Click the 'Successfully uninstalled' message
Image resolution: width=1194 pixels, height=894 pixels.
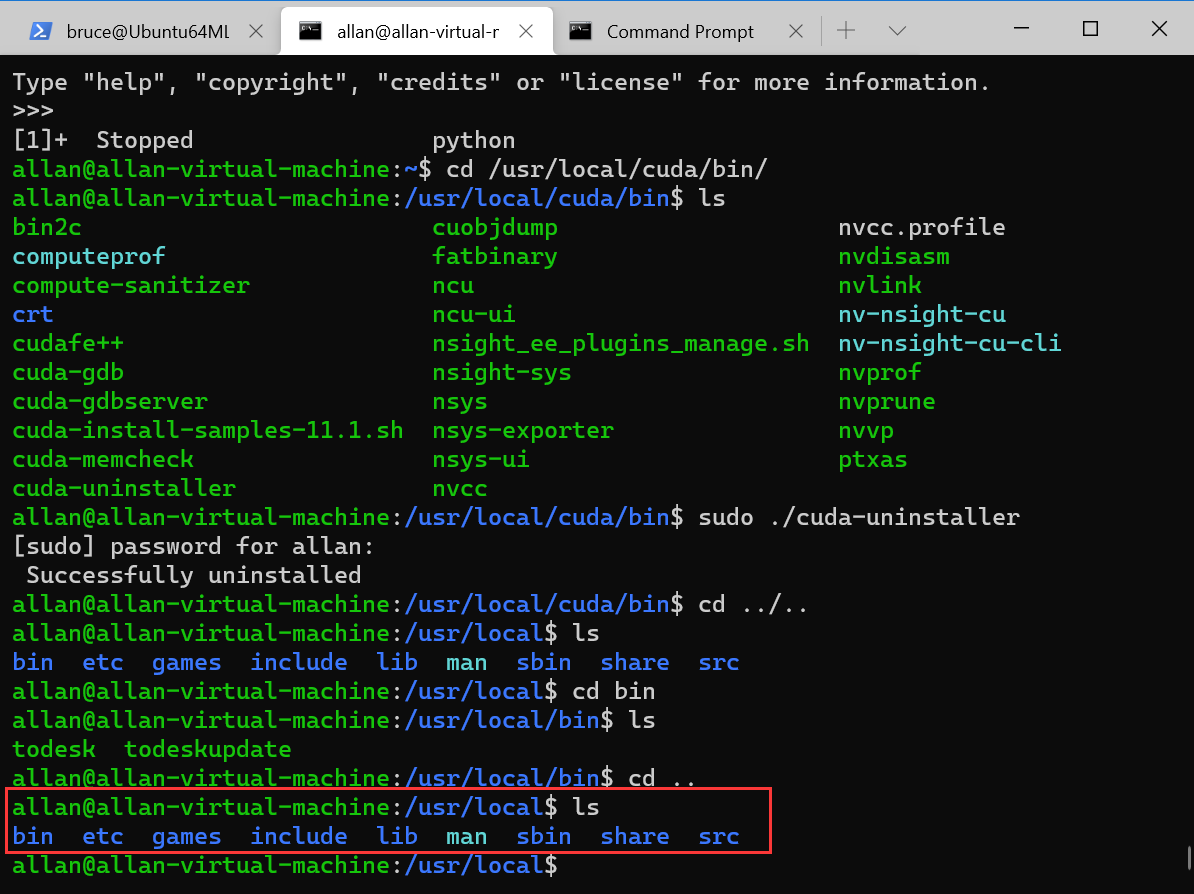pos(193,575)
